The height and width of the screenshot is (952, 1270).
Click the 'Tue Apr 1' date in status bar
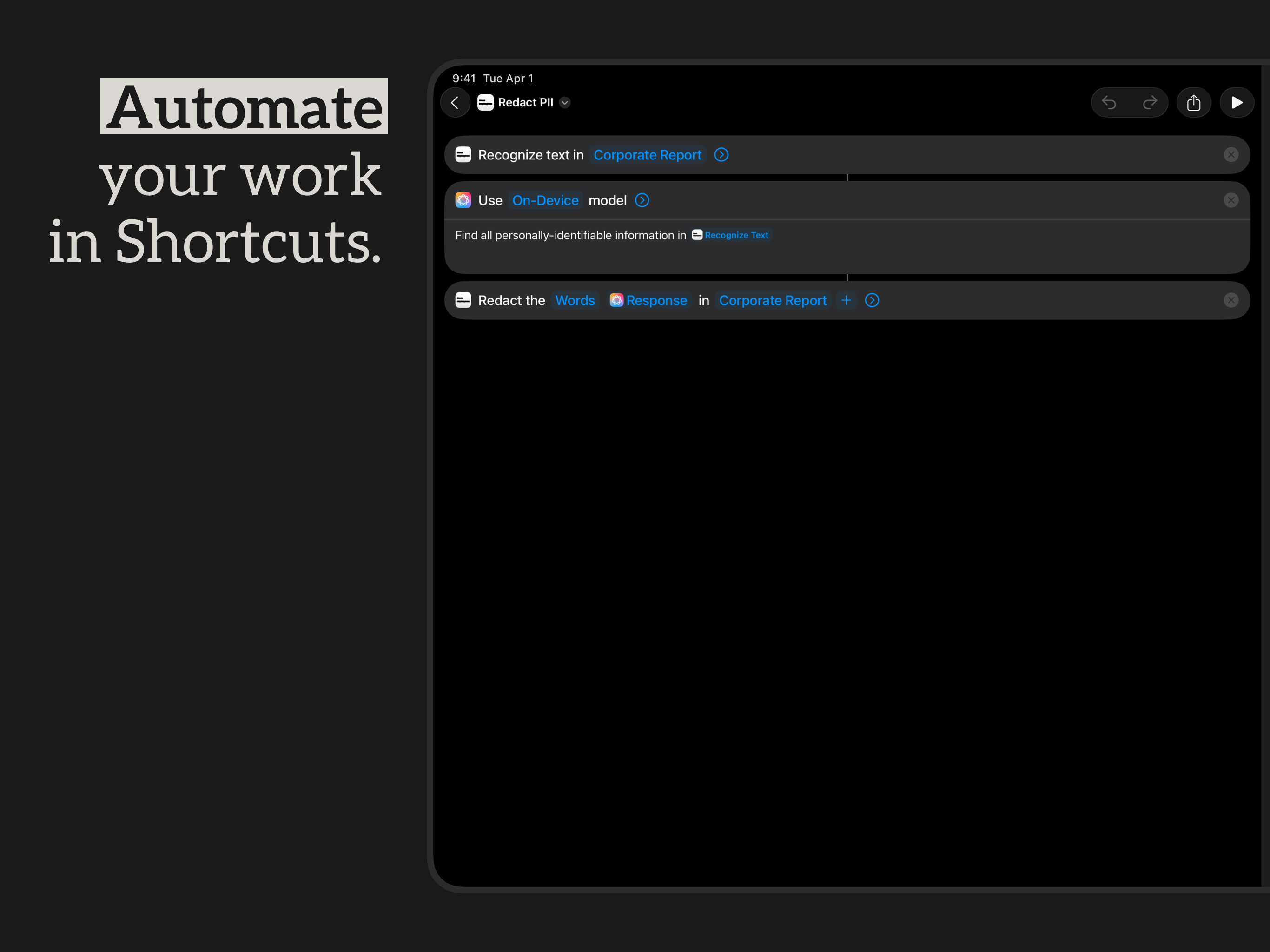tap(508, 79)
